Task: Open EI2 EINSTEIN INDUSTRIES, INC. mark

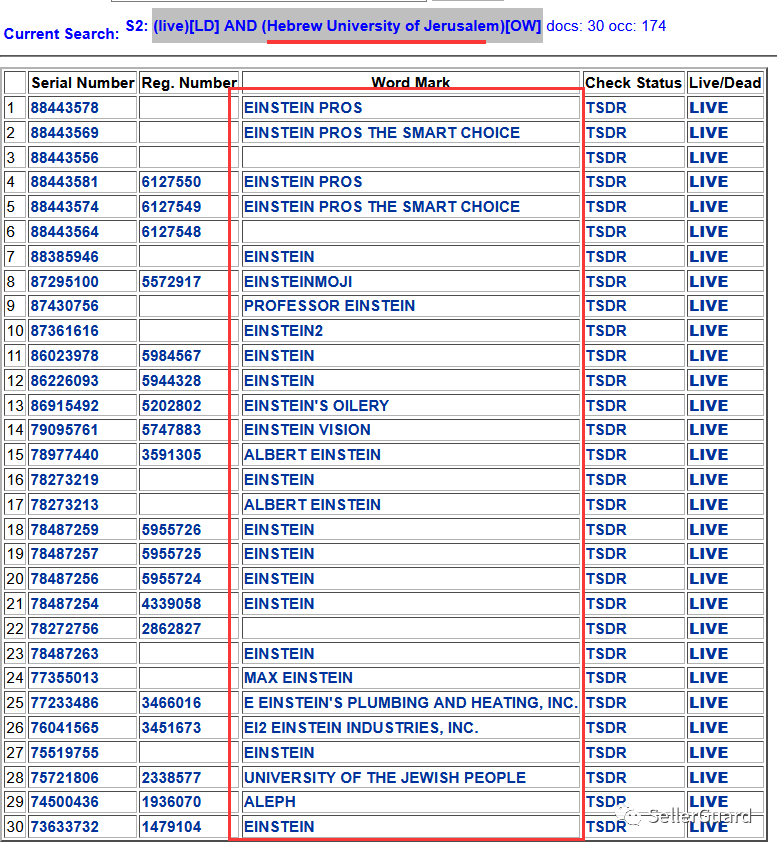Action: coord(361,727)
